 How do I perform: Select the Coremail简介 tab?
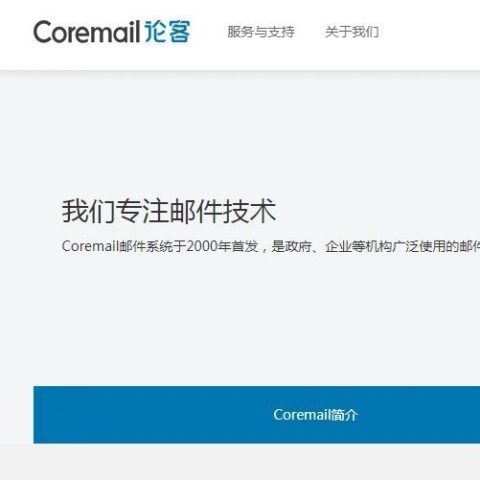coord(315,415)
